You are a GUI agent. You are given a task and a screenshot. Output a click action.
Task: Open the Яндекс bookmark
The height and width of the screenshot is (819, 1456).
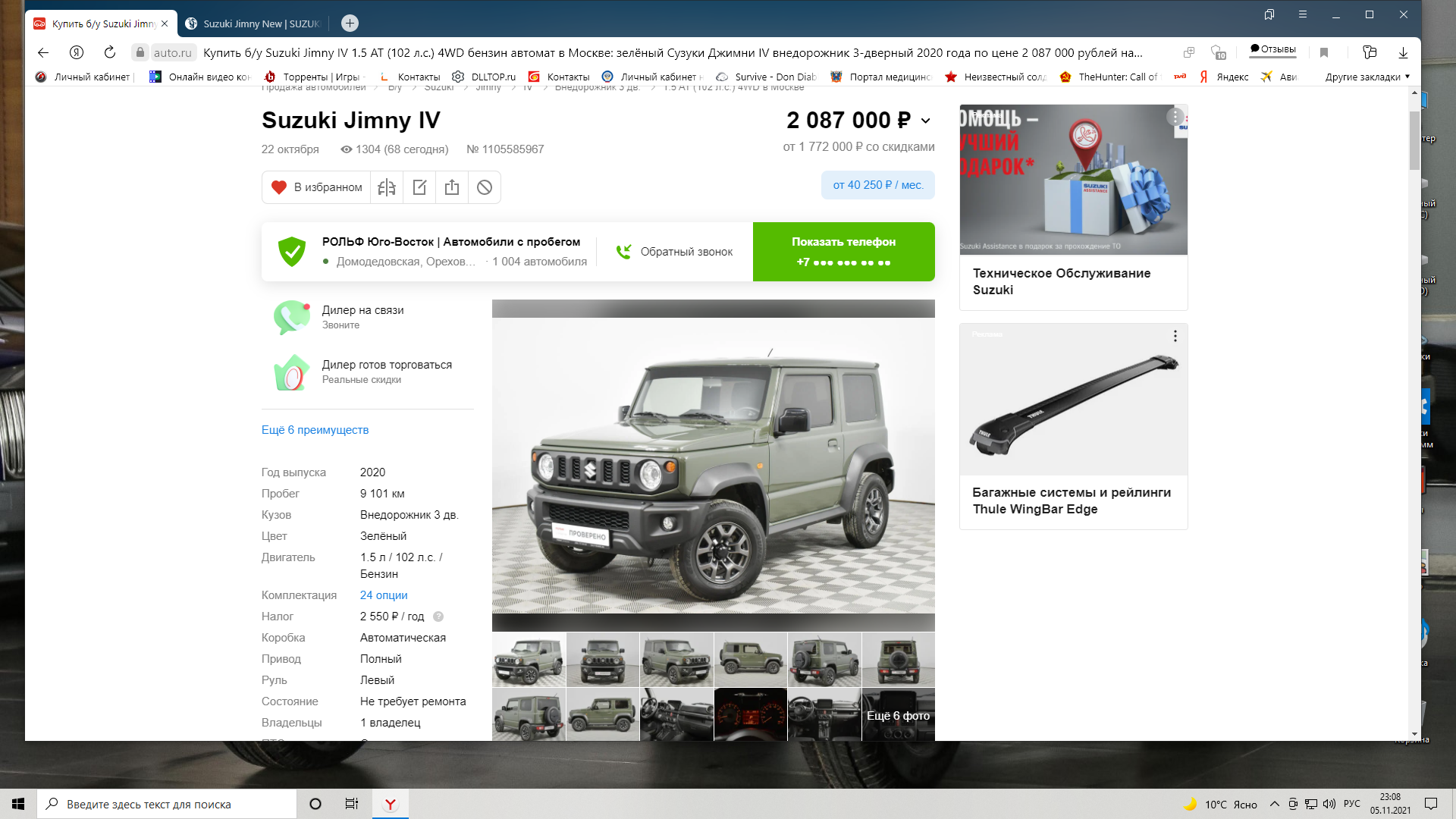(x=1223, y=77)
